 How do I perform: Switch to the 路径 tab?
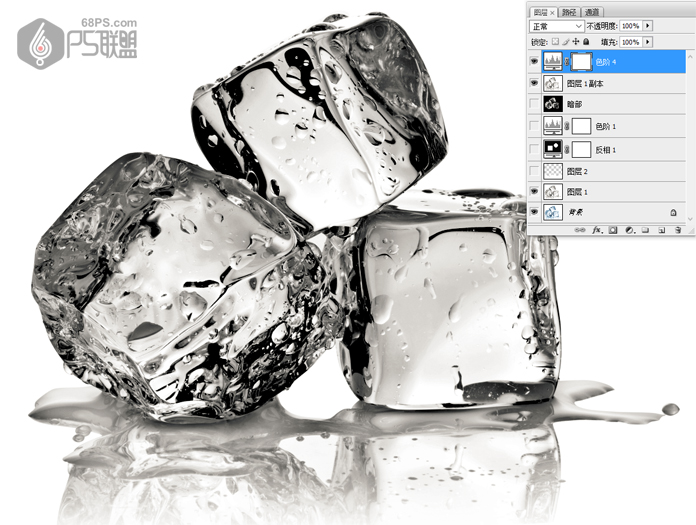coord(568,10)
